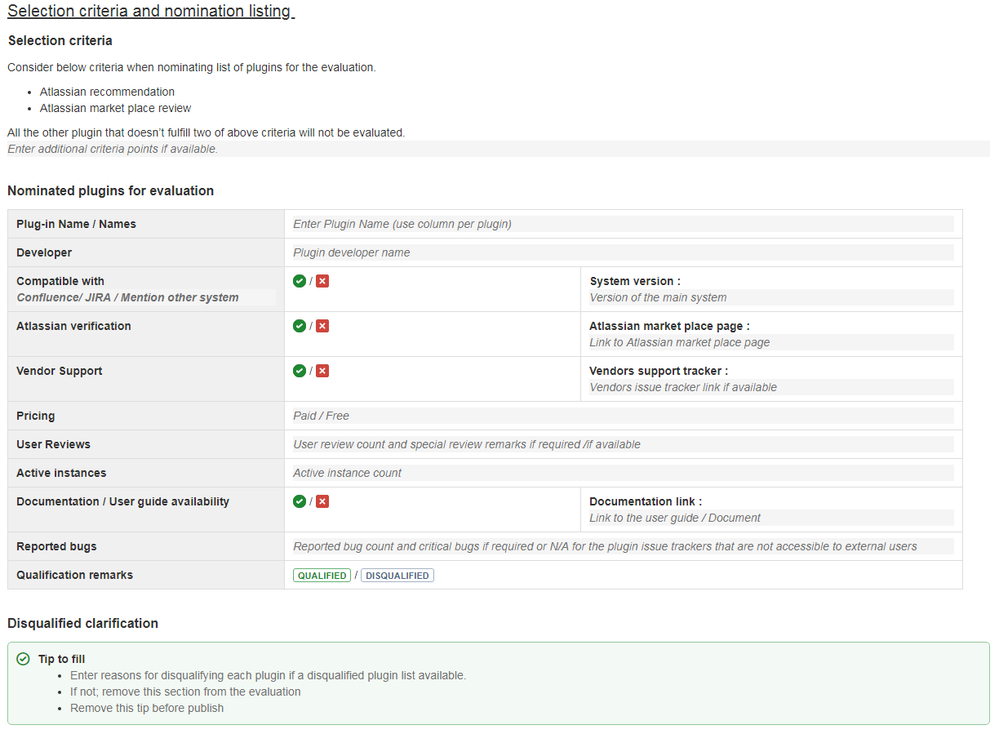Click the Paid / Free pricing field

(x=620, y=415)
